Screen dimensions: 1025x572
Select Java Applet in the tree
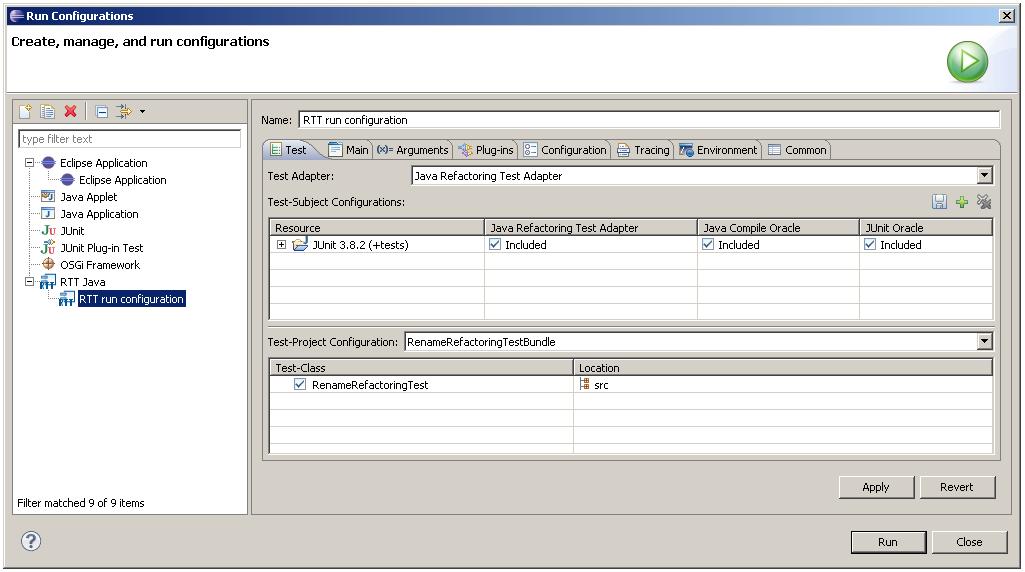88,197
